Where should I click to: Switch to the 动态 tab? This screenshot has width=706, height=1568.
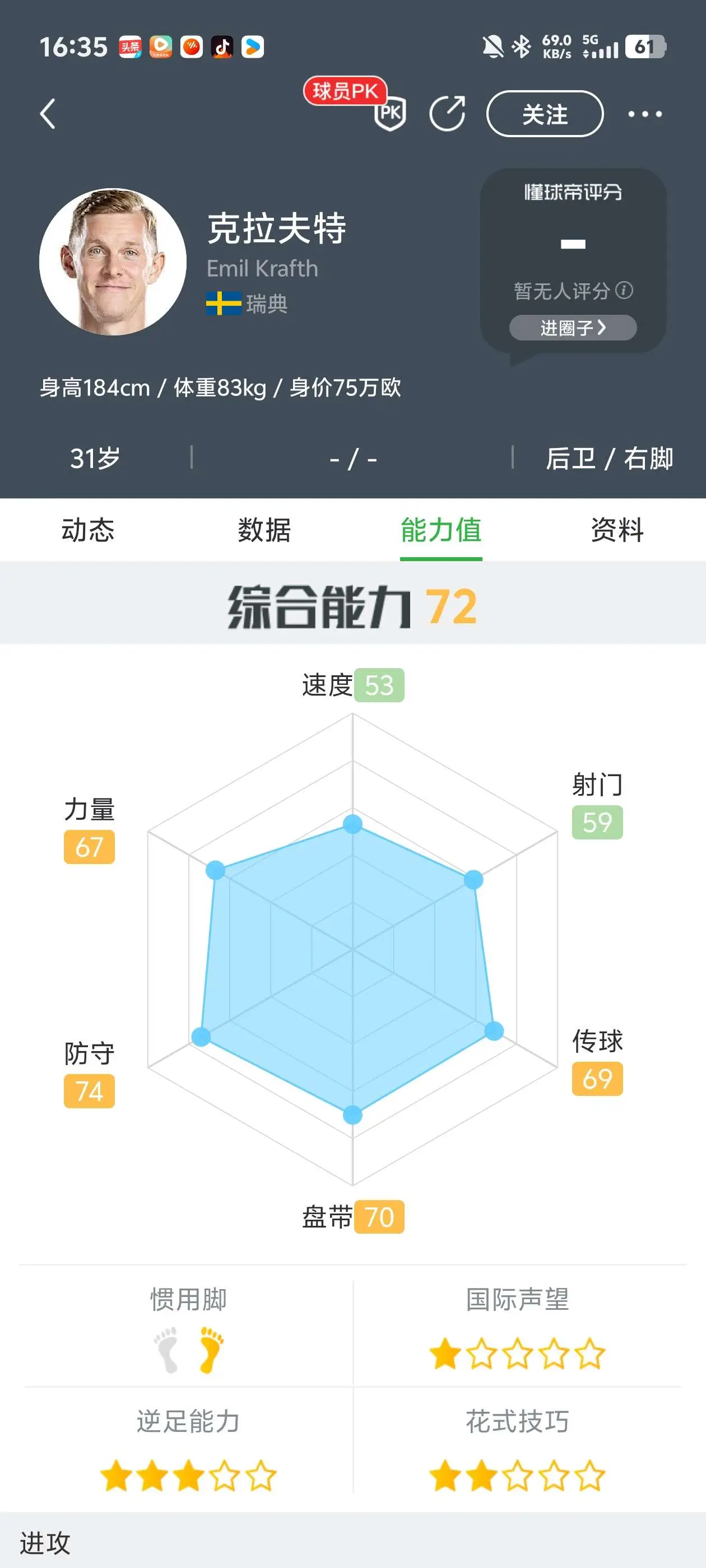[x=89, y=530]
